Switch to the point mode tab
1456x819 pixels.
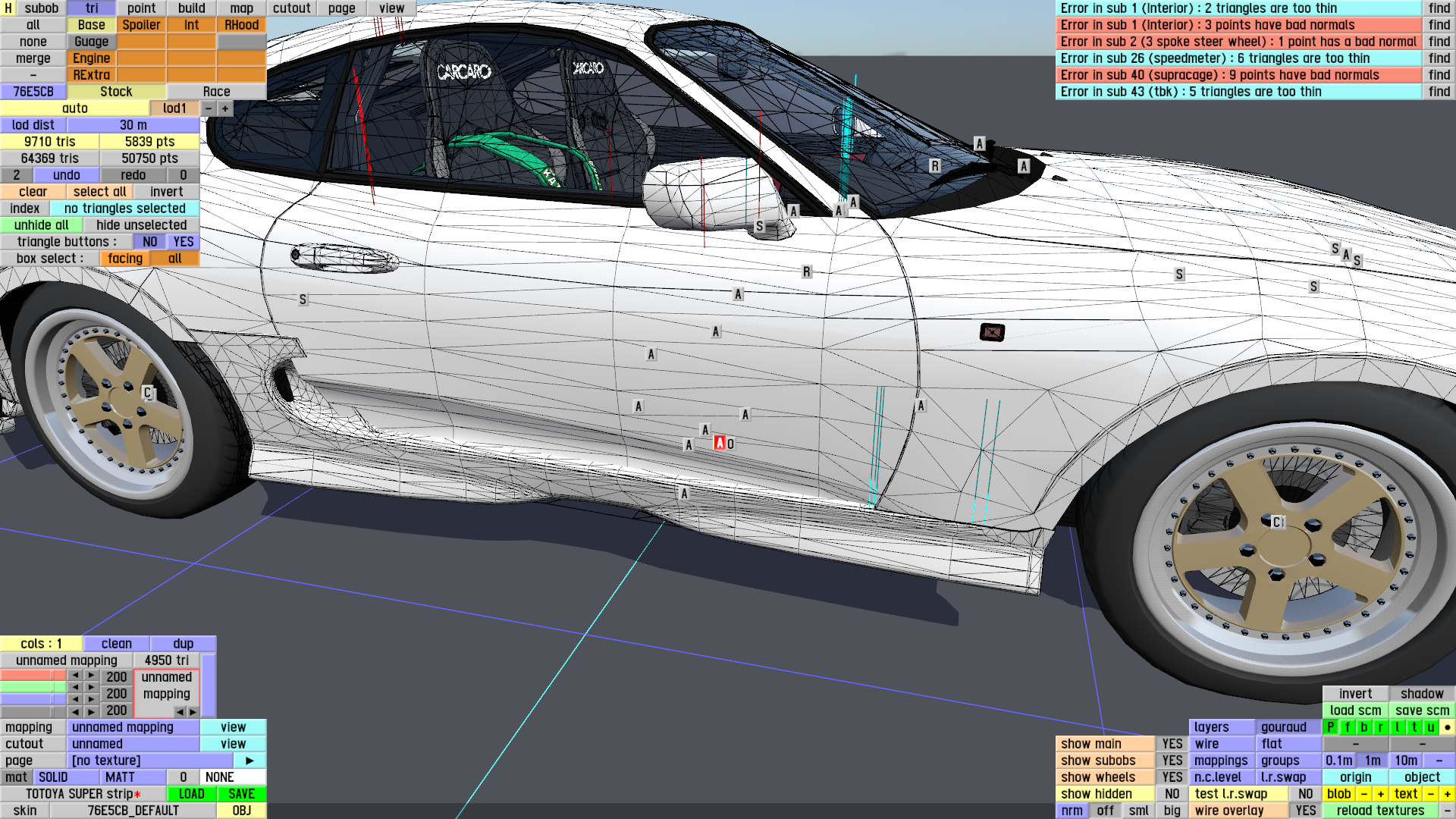pyautogui.click(x=141, y=8)
